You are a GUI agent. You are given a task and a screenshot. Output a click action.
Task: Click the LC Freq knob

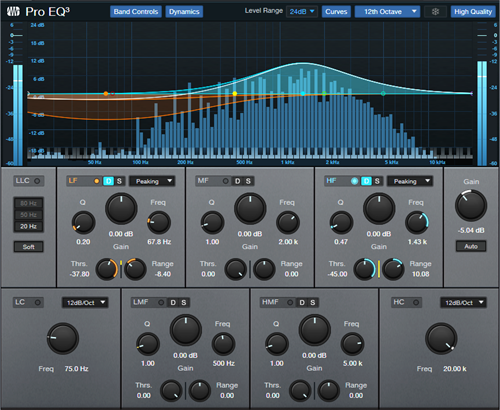pos(62,338)
